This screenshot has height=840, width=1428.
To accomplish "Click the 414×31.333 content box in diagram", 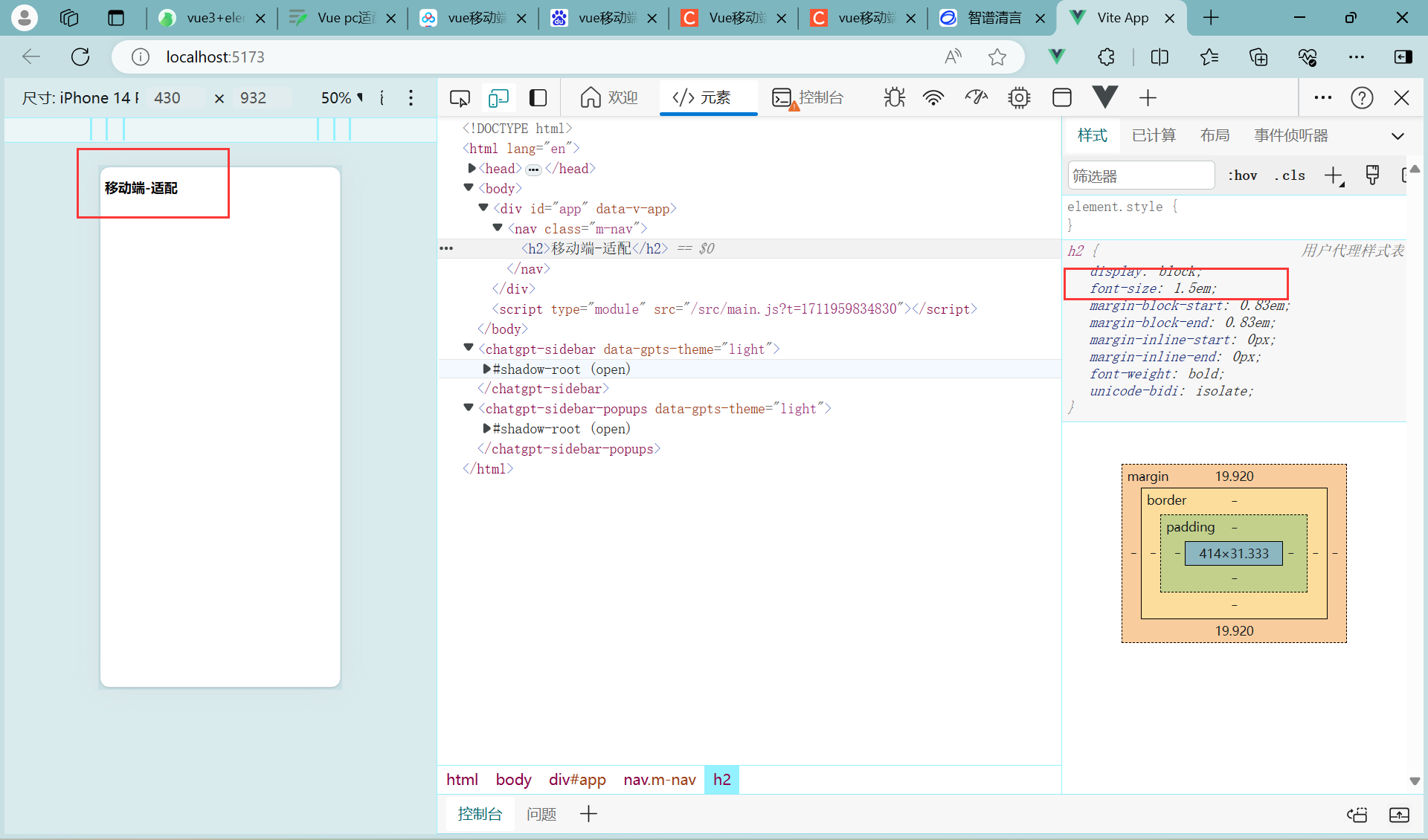I will (1233, 553).
